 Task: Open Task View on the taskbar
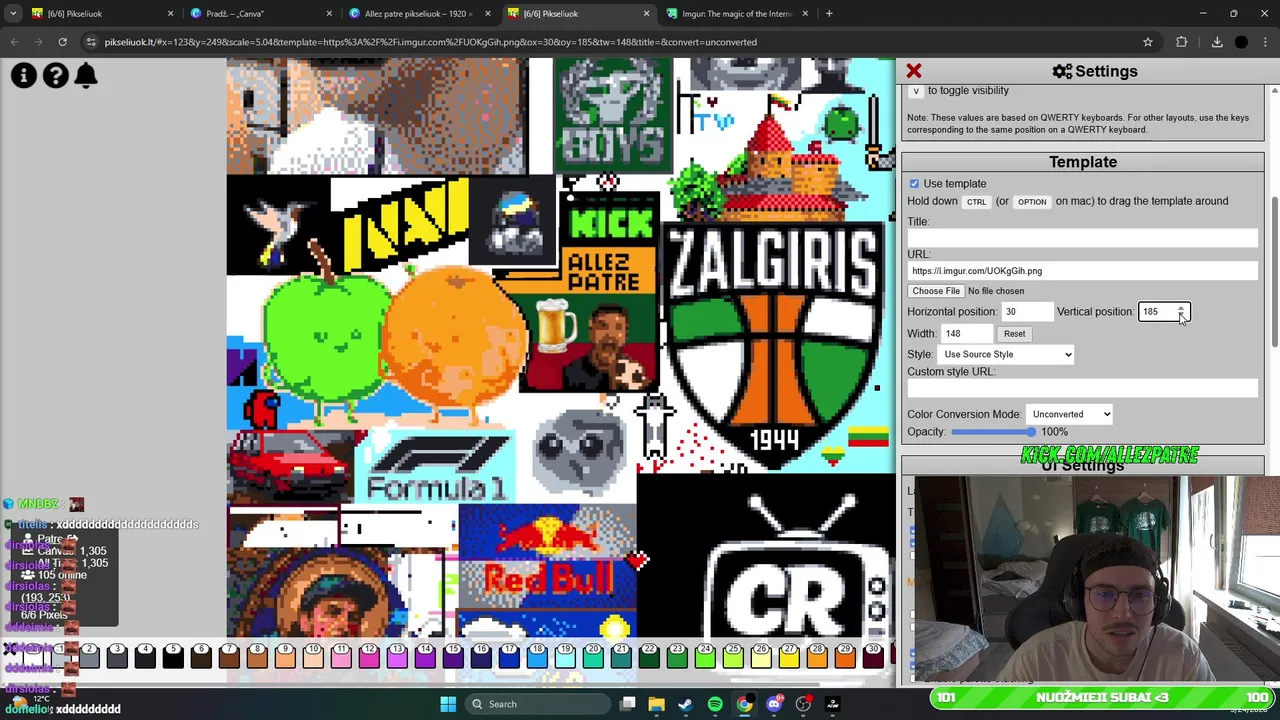click(x=628, y=704)
